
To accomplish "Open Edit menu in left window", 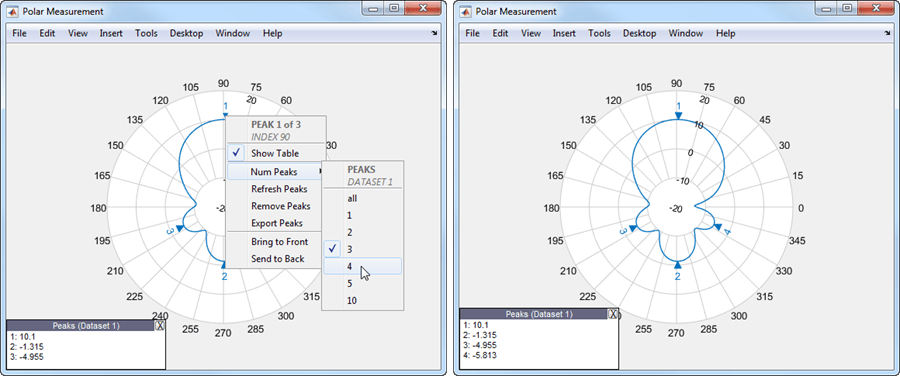I will (x=47, y=33).
